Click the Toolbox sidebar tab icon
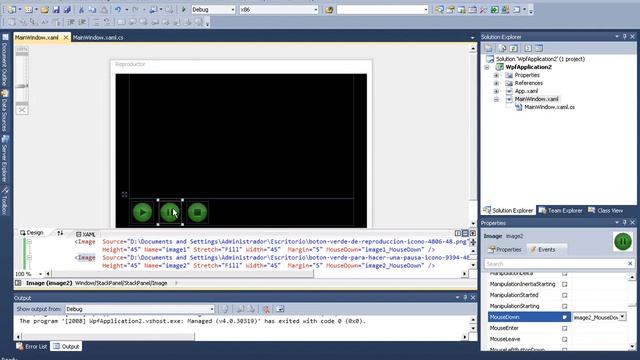The width and height of the screenshot is (640, 360). [x=5, y=191]
